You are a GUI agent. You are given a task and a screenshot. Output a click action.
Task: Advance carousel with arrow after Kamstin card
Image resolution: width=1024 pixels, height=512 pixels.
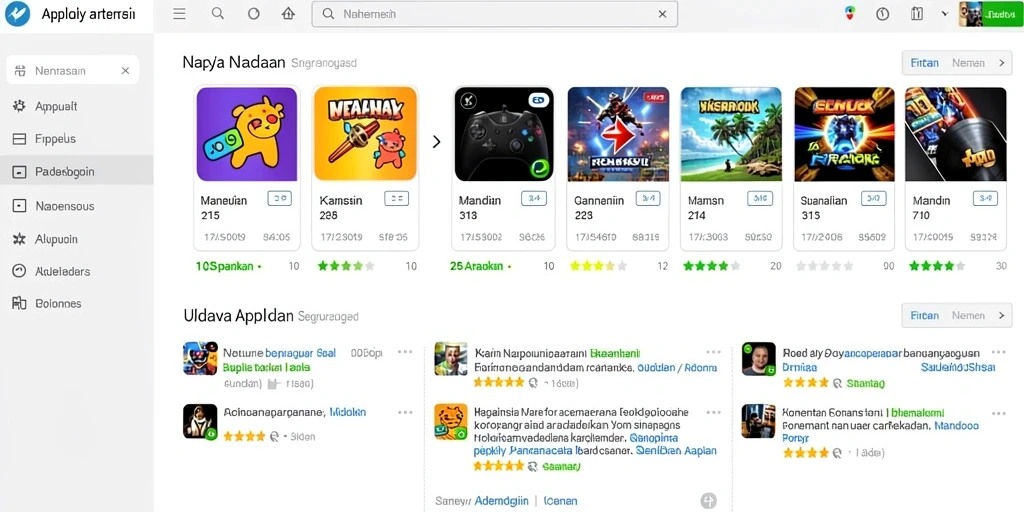pos(436,141)
